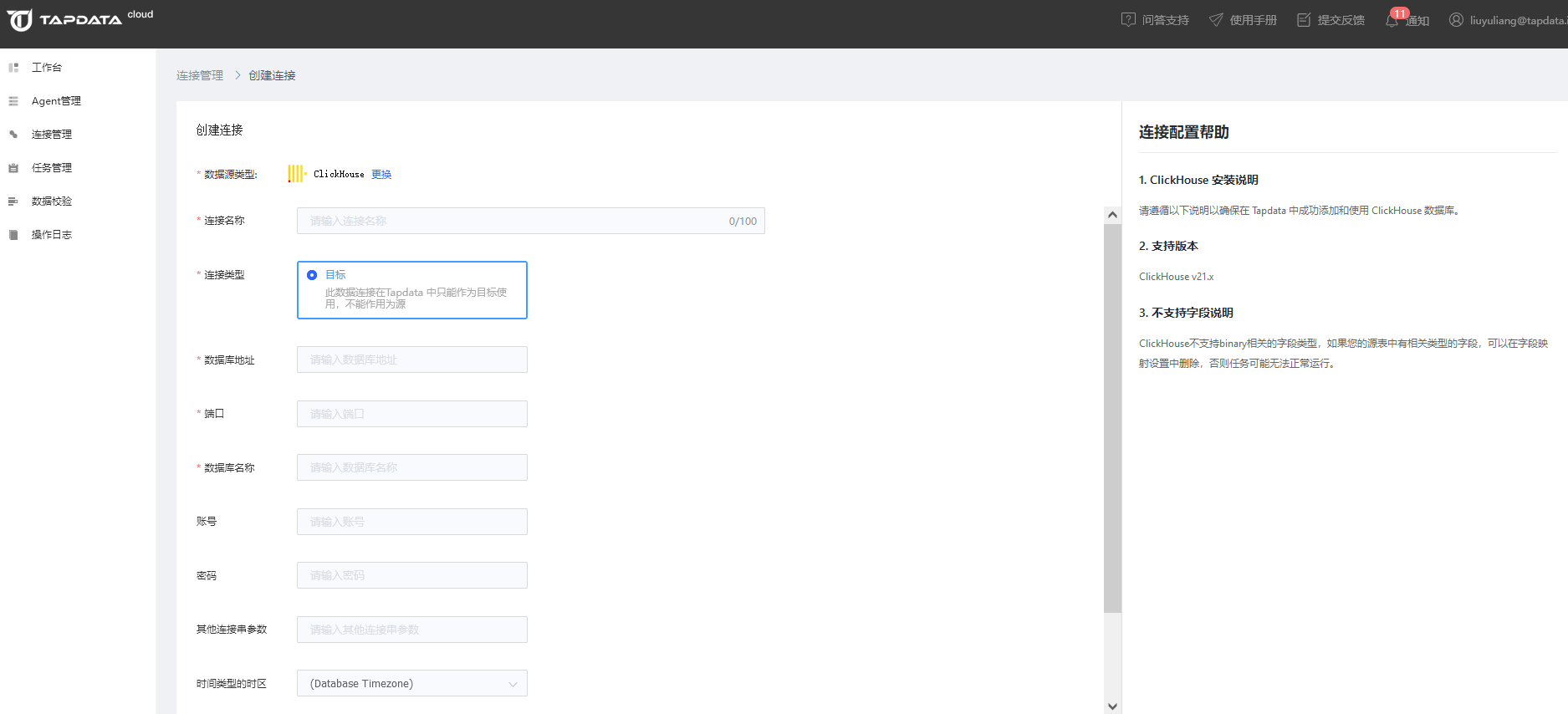The image size is (1568, 714).
Task: Click the Tapdata cloud logo
Action: 80,19
